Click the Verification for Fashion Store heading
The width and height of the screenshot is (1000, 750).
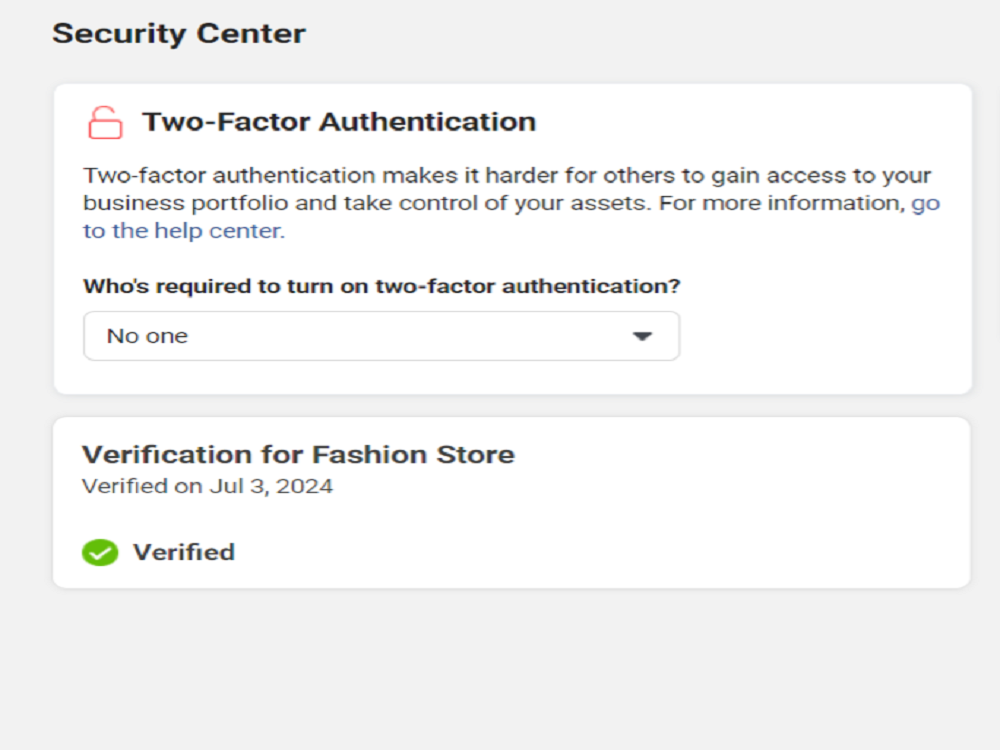(298, 455)
